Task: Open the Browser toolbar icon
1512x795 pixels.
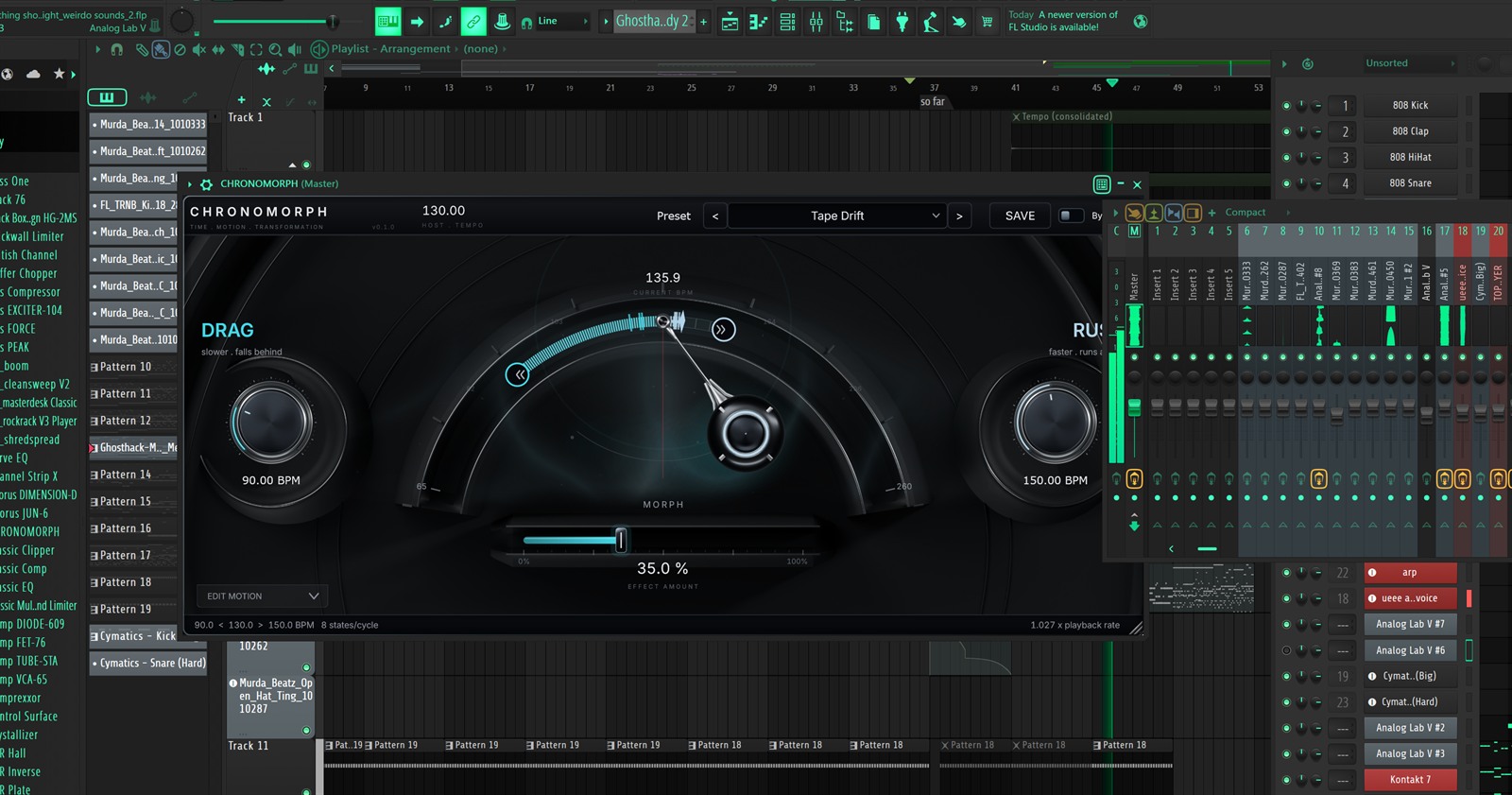Action: point(845,22)
